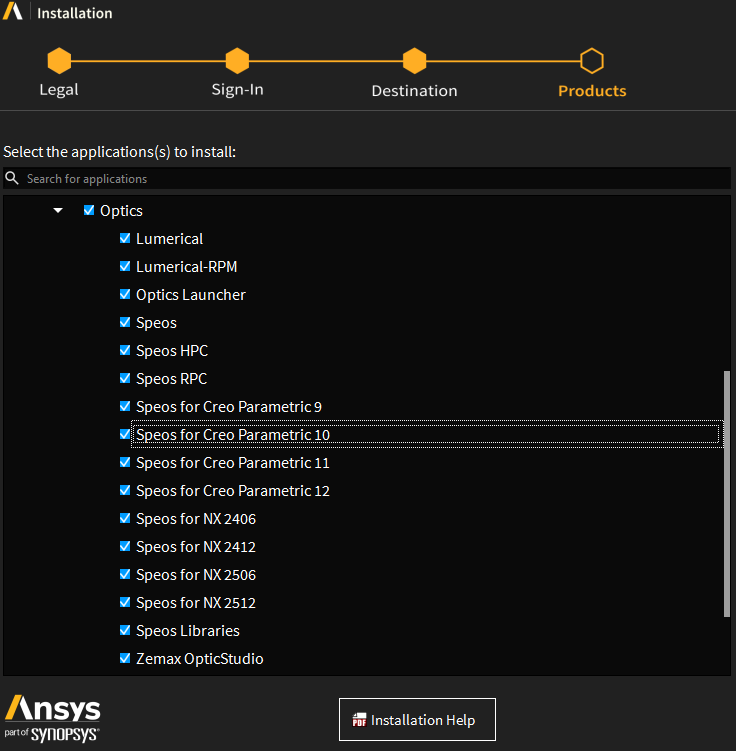
Task: Uncheck Speos for NX 2406
Action: click(125, 518)
